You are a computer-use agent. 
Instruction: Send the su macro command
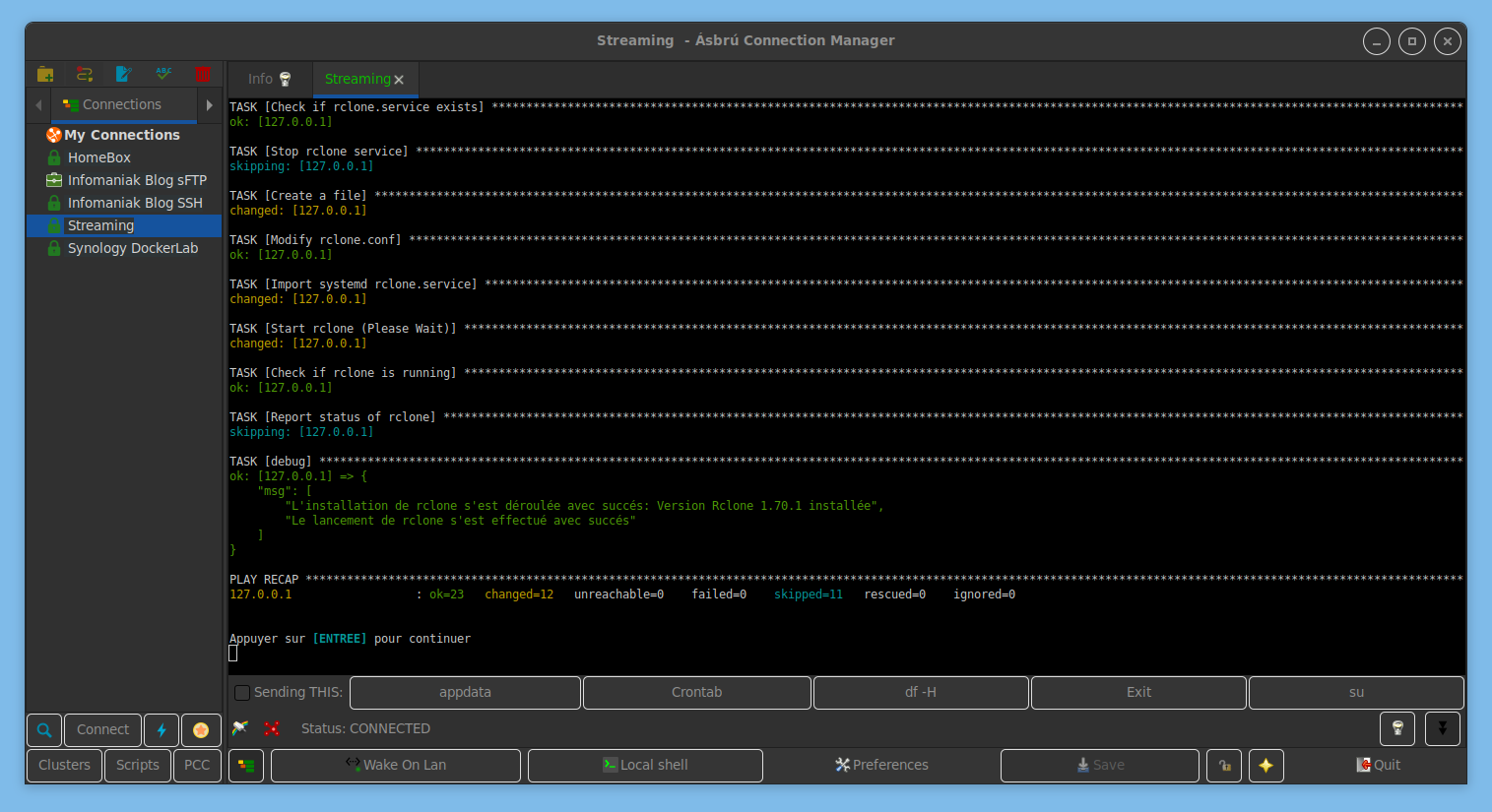1356,693
